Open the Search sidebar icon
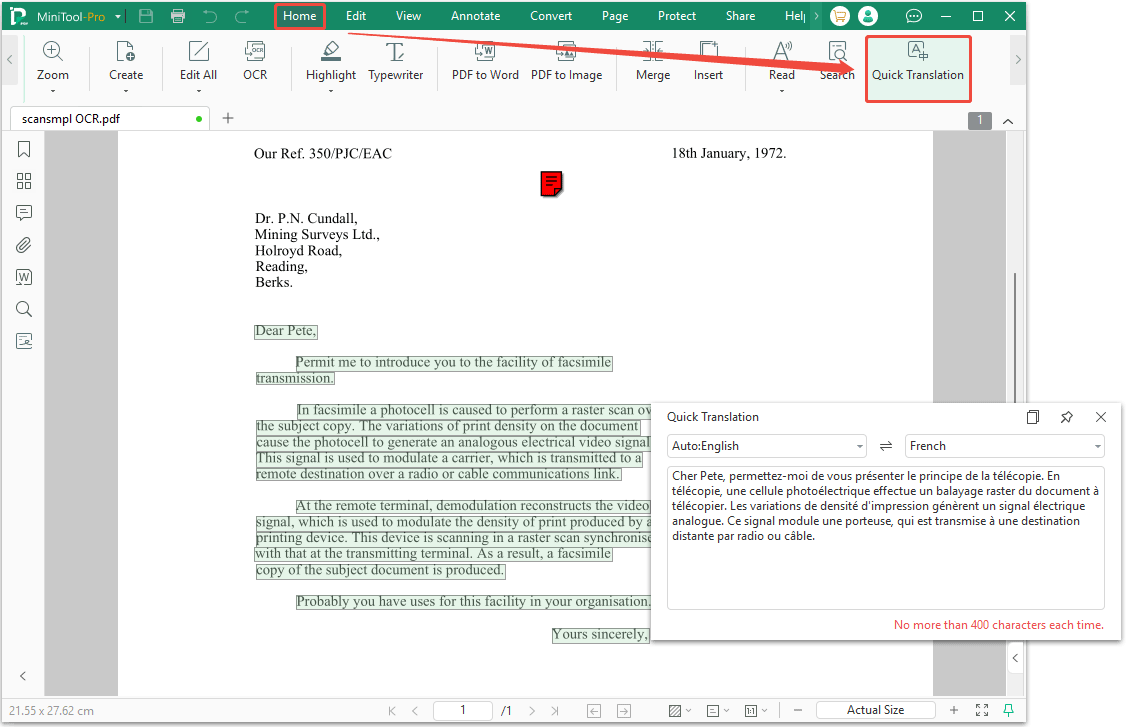Screen dimensions: 1126x727 pyautogui.click(x=23, y=309)
